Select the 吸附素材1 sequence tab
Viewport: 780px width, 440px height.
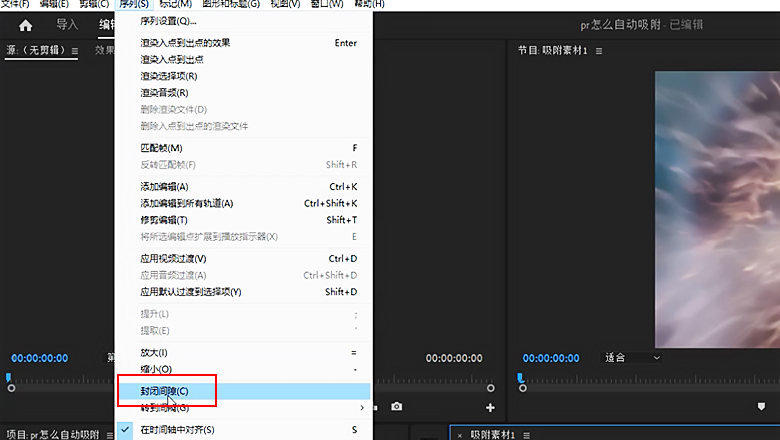click(x=492, y=435)
